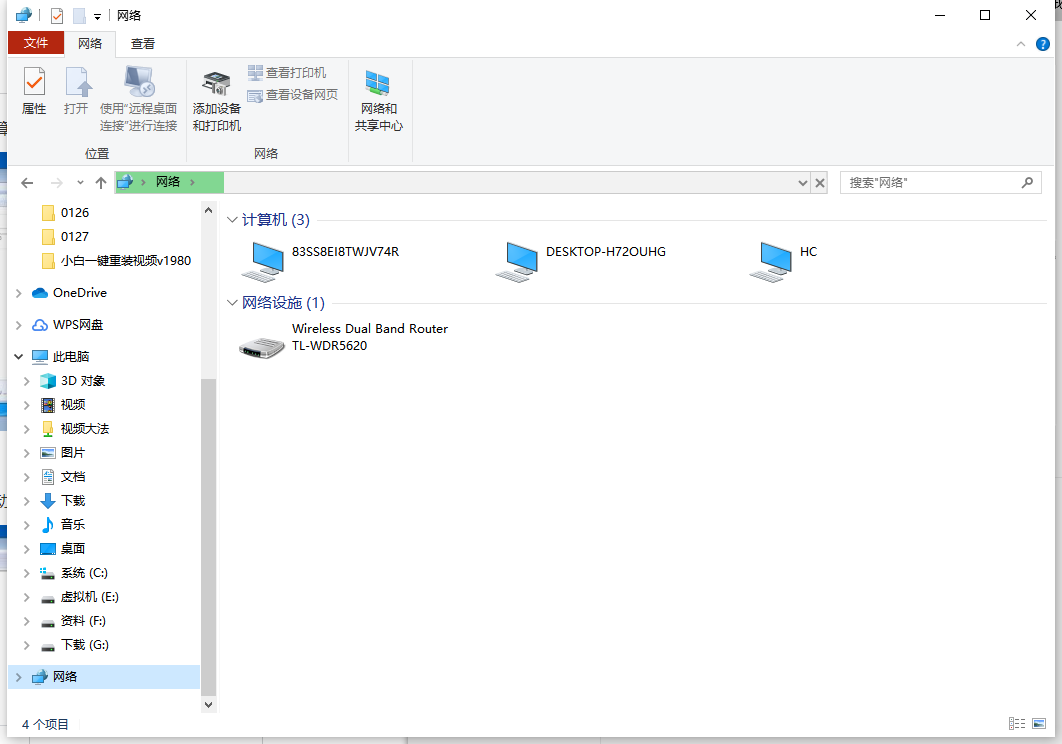Open computer 83SS8EI8TWJV74R
Image resolution: width=1062 pixels, height=744 pixels.
[x=320, y=261]
